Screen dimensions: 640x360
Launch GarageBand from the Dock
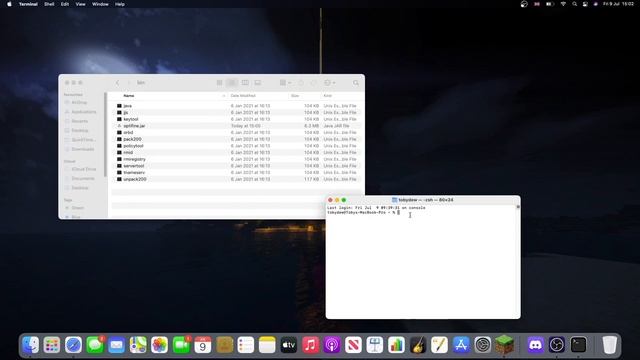point(418,345)
